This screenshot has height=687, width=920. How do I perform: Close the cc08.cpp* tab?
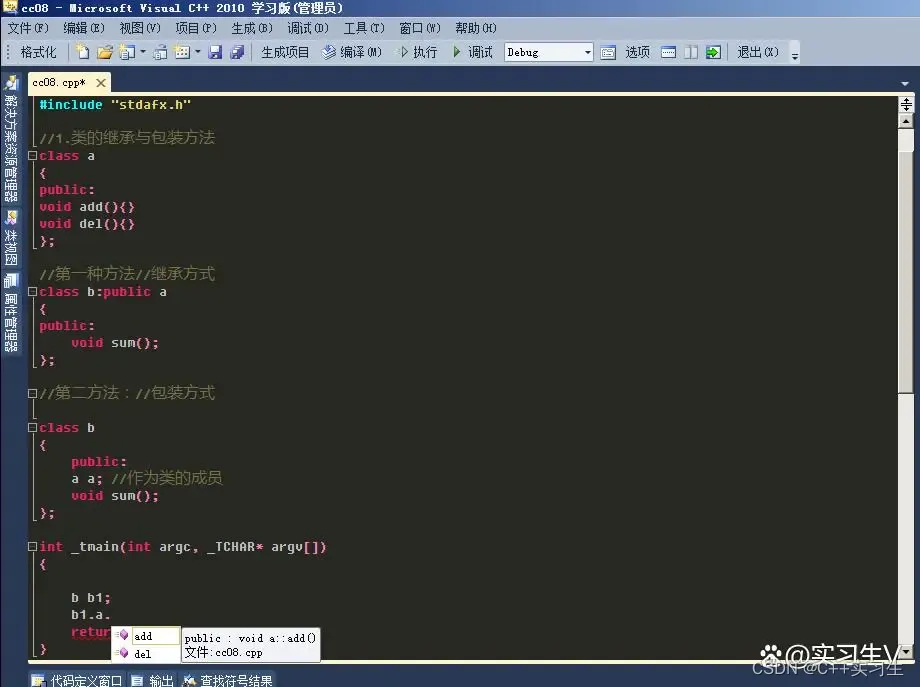click(x=101, y=83)
